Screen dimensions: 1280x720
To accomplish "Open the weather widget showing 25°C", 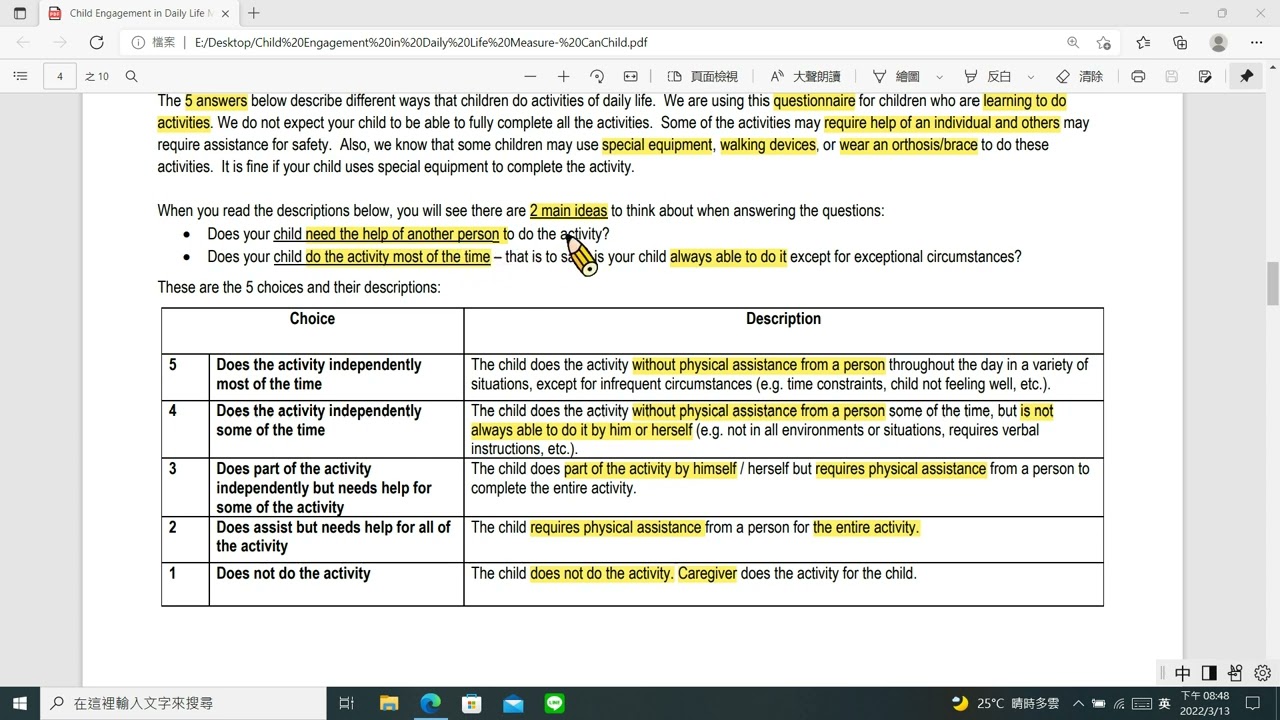I will [1006, 703].
